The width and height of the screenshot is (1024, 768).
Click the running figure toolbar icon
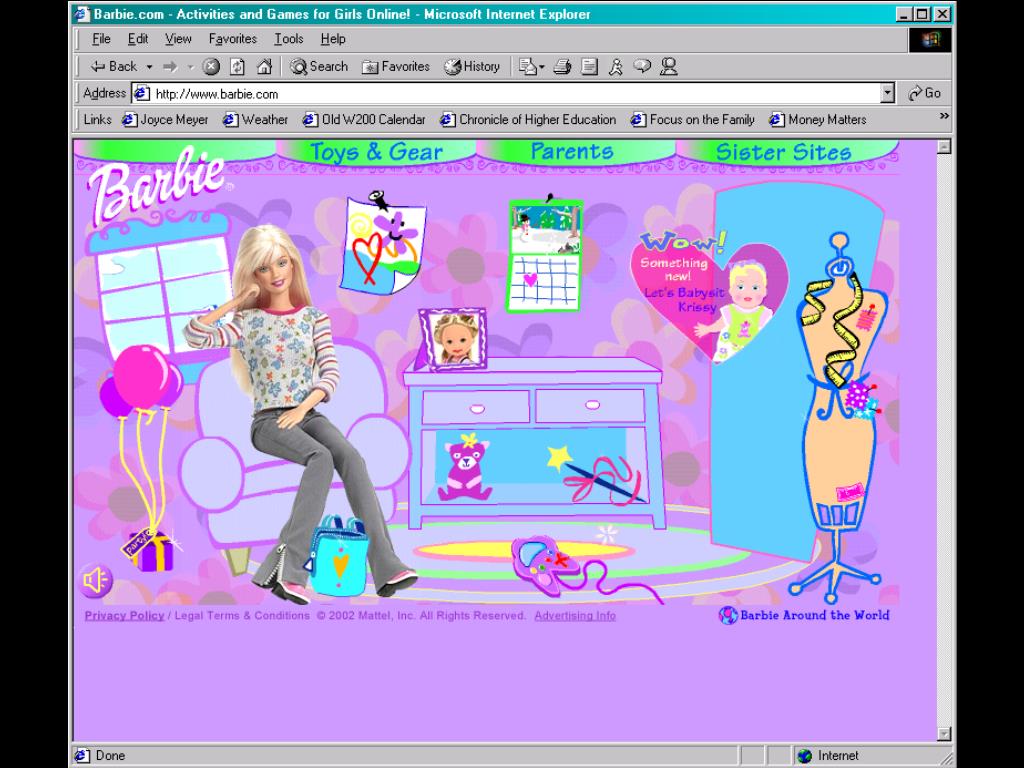616,66
